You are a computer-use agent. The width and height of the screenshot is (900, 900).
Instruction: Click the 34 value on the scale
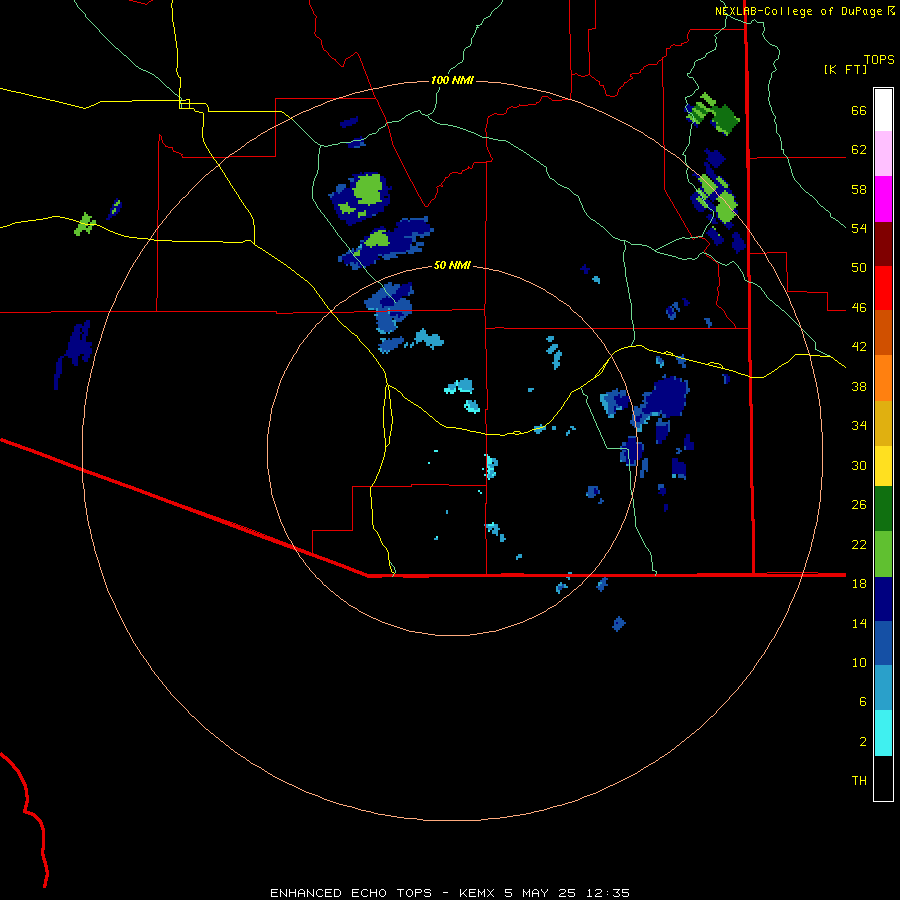(x=859, y=425)
